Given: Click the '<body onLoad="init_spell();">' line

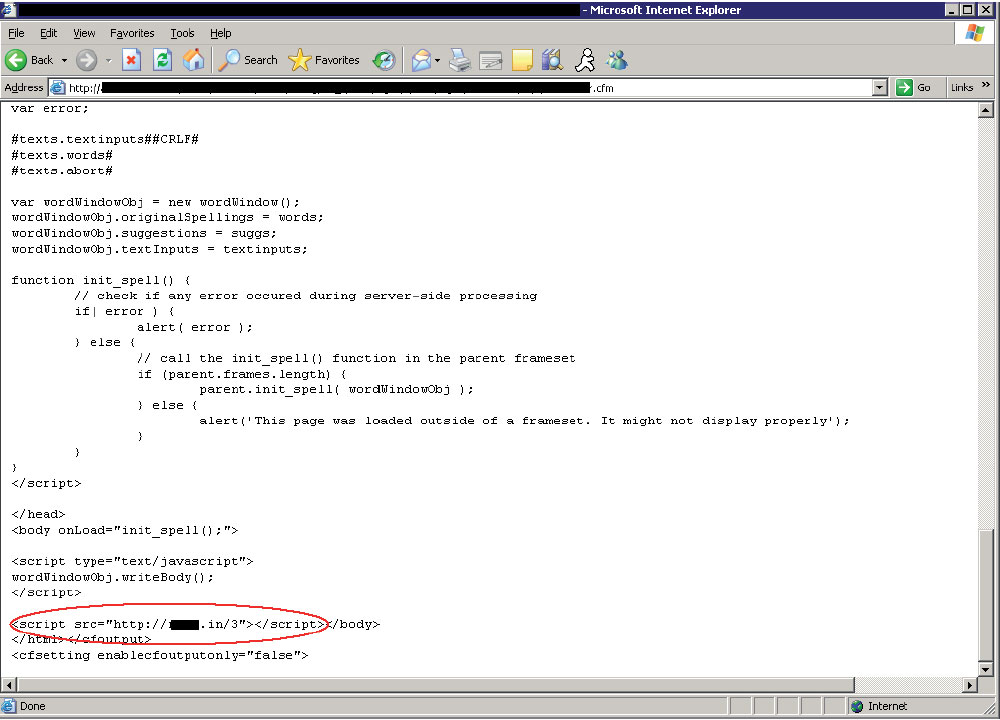Looking at the screenshot, I should 124,530.
